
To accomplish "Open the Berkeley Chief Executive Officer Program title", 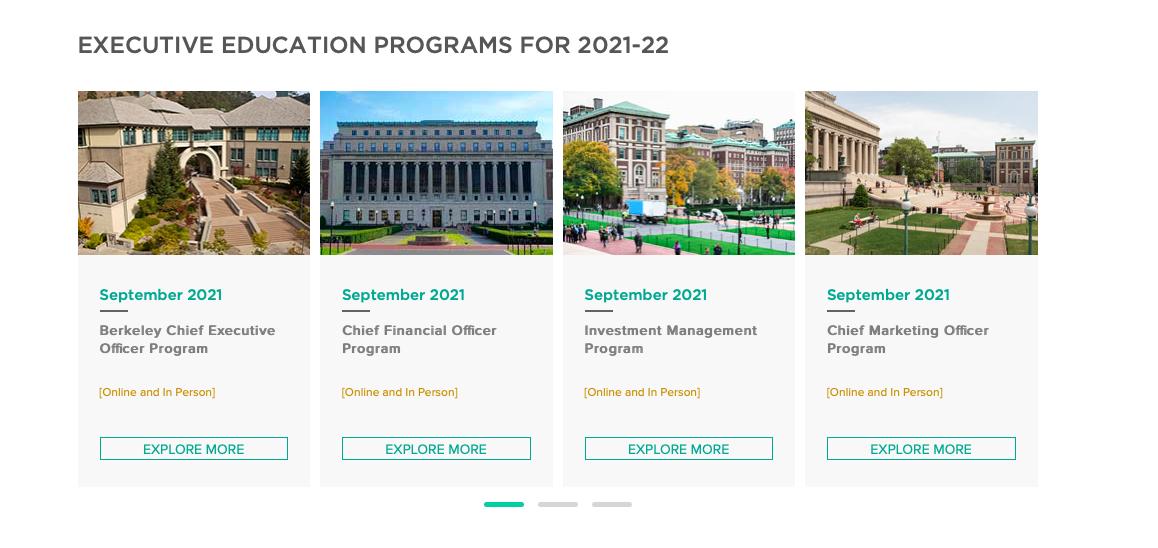I will [x=188, y=340].
